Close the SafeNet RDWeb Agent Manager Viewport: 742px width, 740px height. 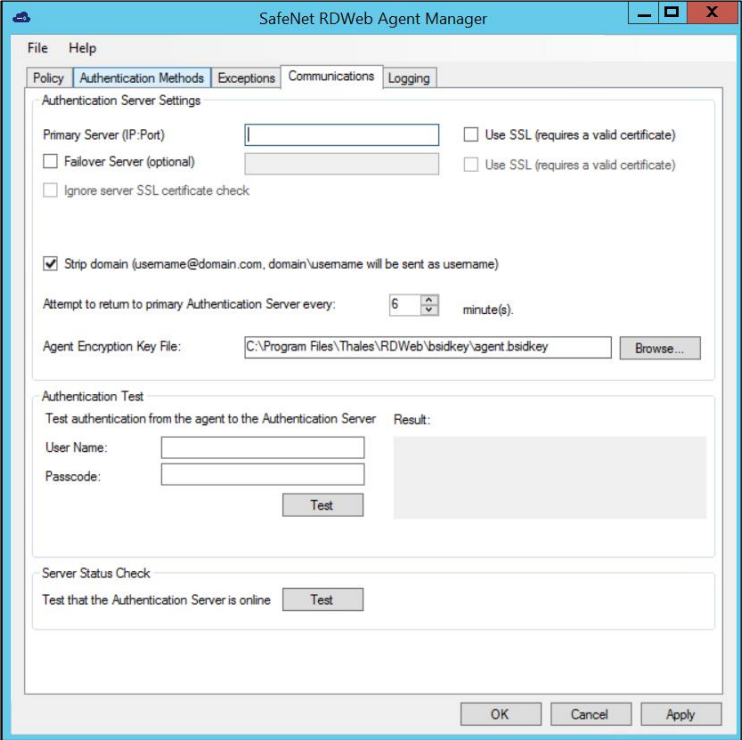click(x=712, y=13)
